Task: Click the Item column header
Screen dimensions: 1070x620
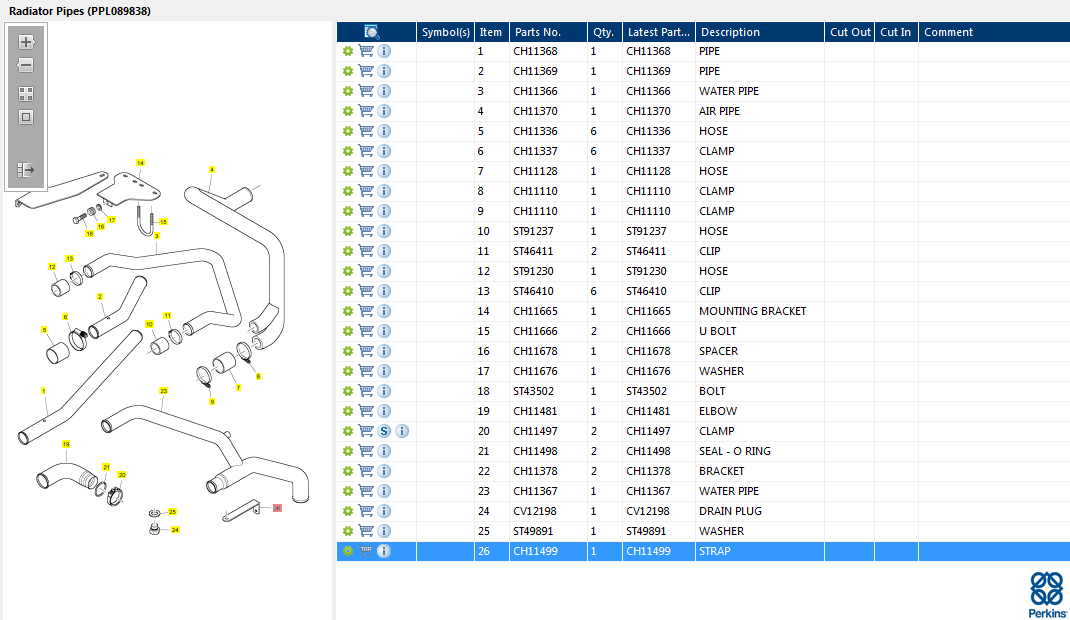Action: coord(490,32)
